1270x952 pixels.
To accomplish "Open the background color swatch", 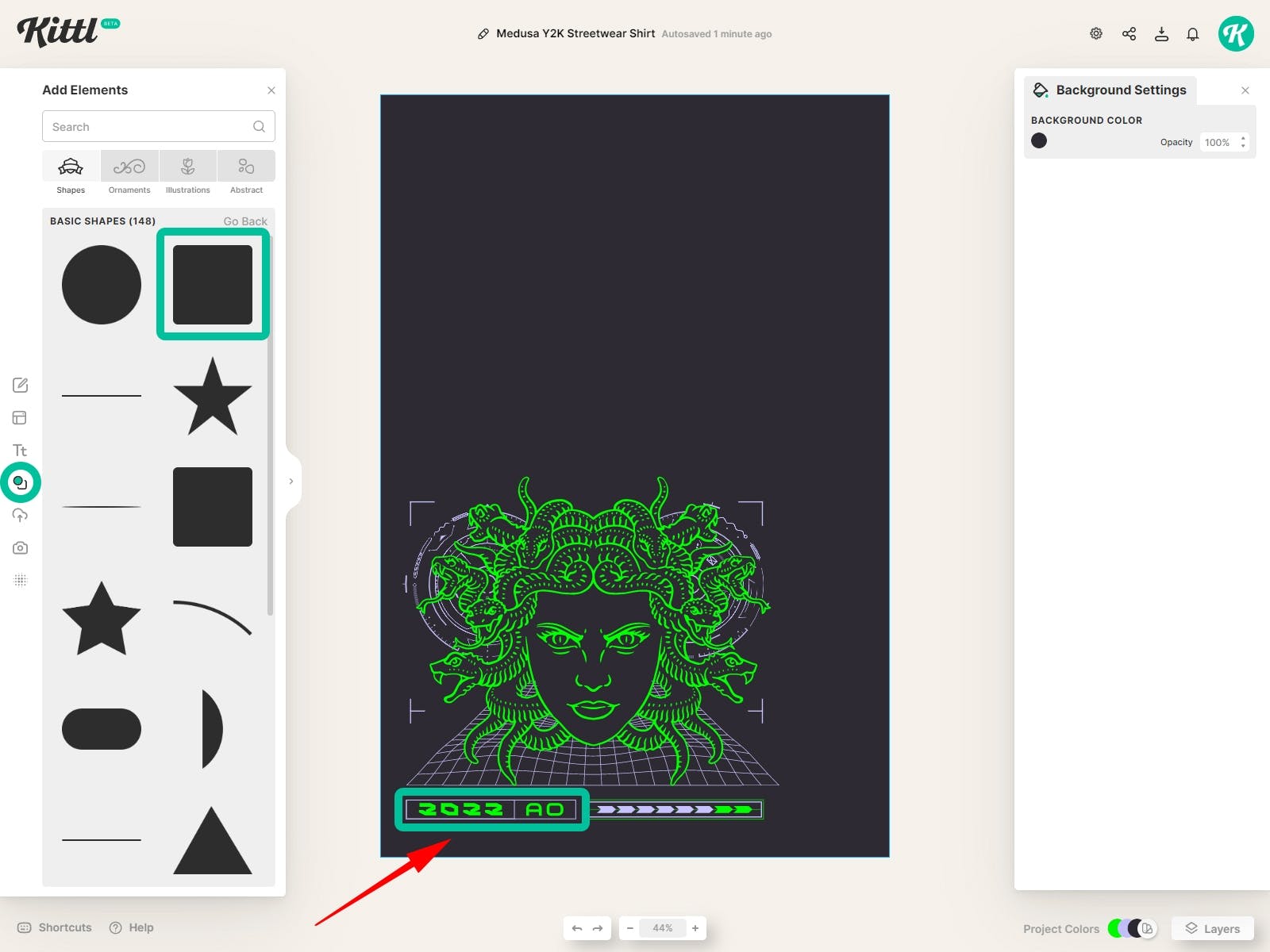I will [x=1039, y=140].
